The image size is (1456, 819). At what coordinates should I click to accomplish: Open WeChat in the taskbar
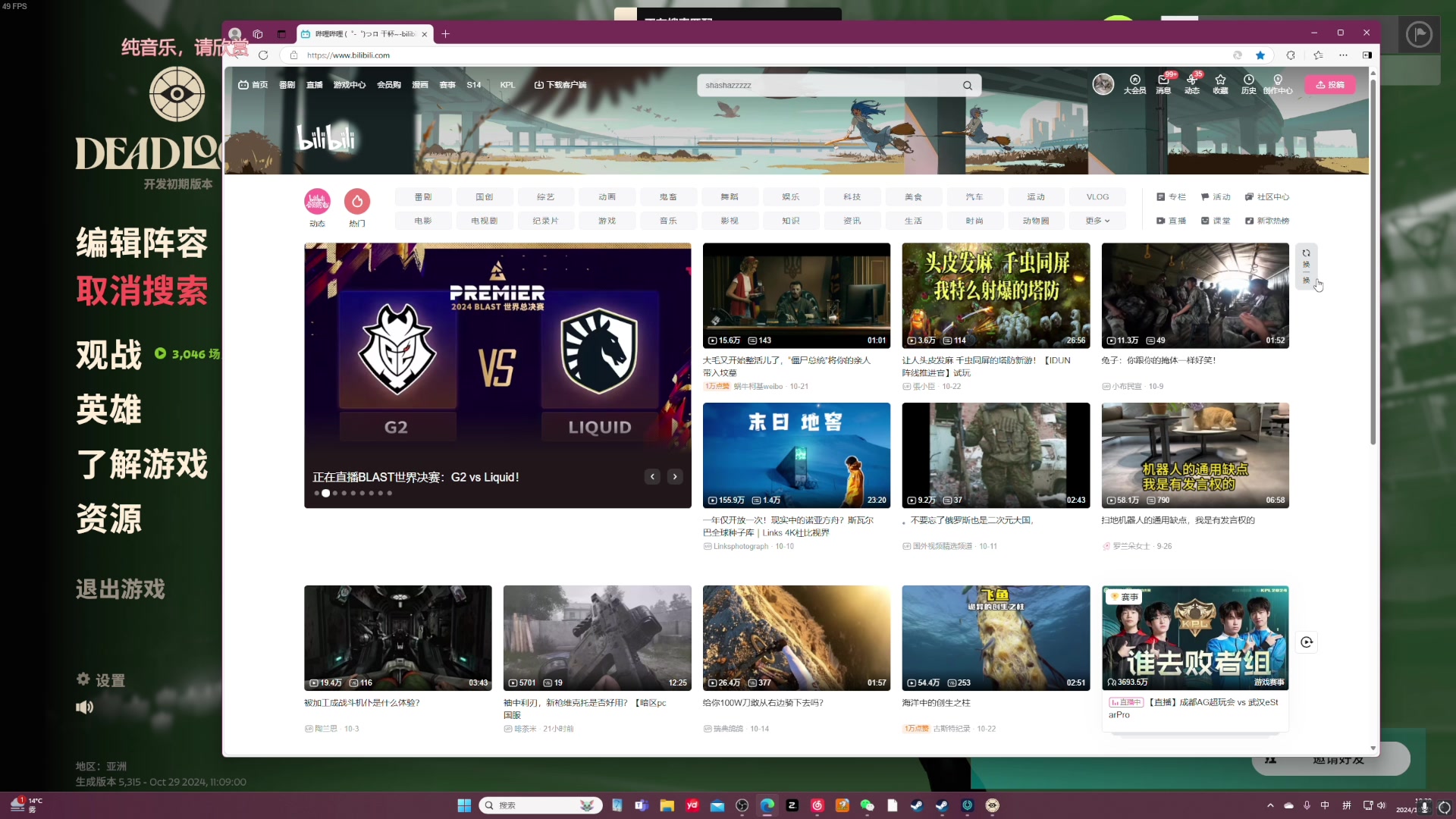867,805
